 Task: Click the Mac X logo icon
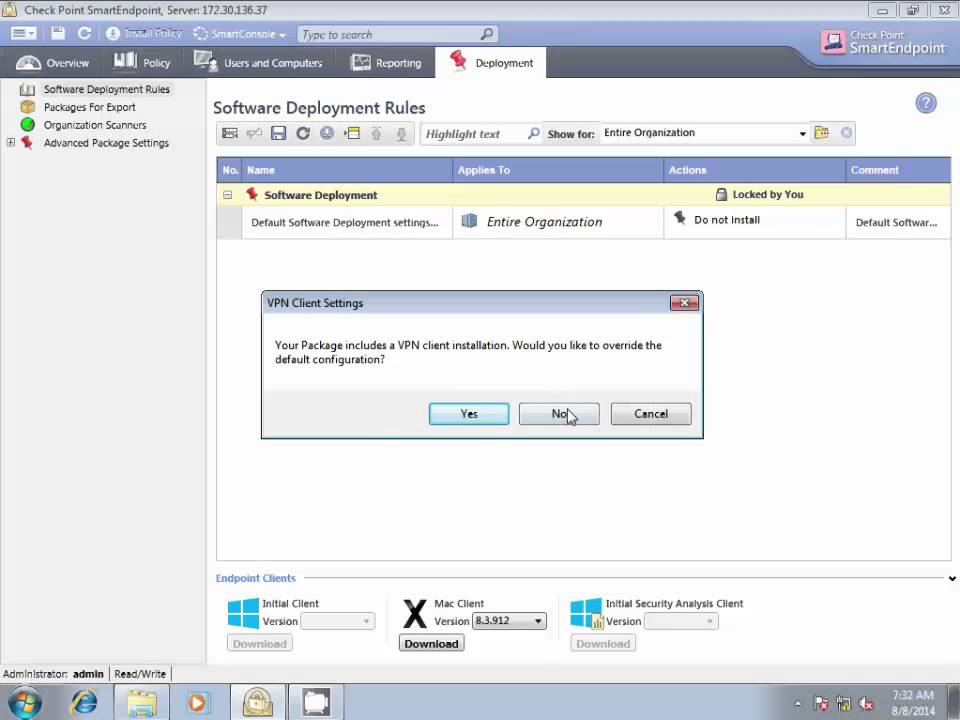(414, 613)
